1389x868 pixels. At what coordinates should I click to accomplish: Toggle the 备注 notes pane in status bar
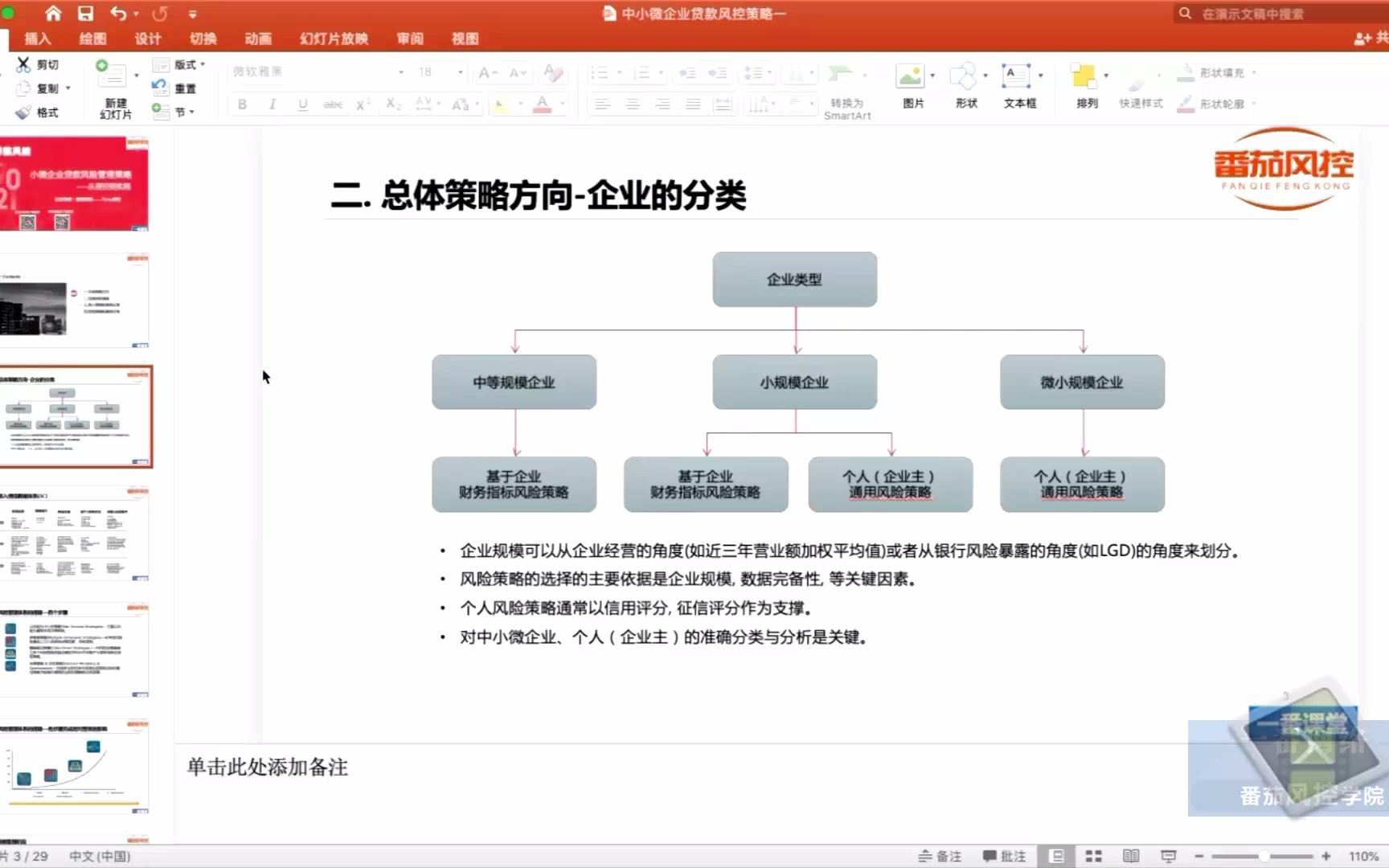tap(940, 856)
